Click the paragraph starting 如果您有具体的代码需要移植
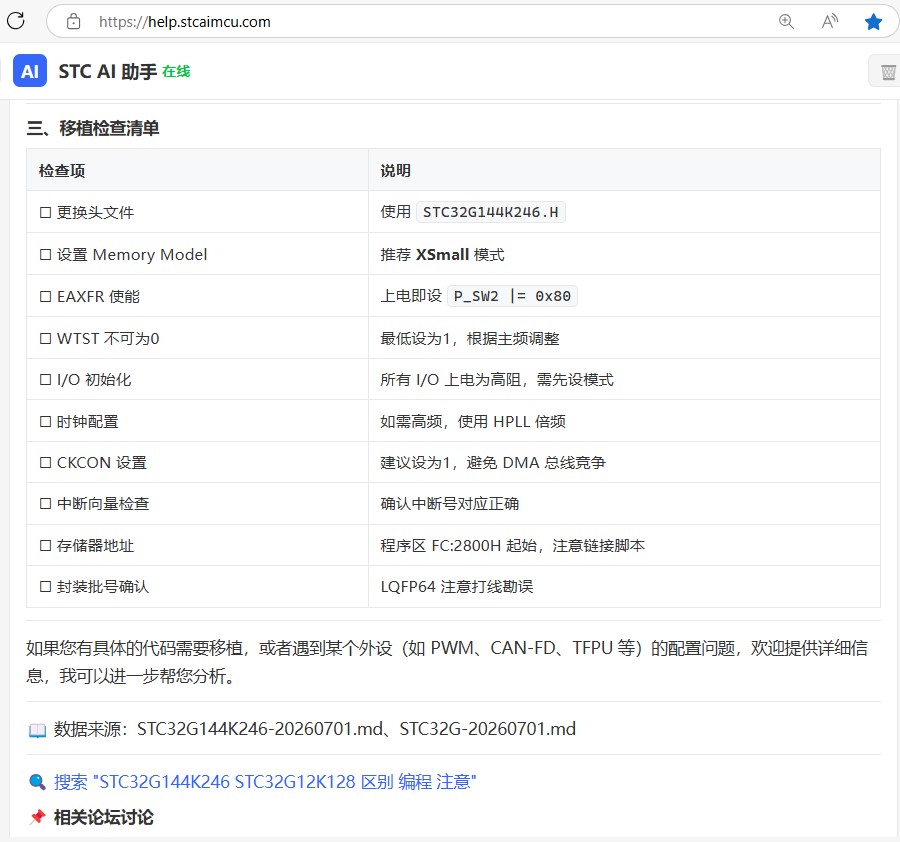 447,662
